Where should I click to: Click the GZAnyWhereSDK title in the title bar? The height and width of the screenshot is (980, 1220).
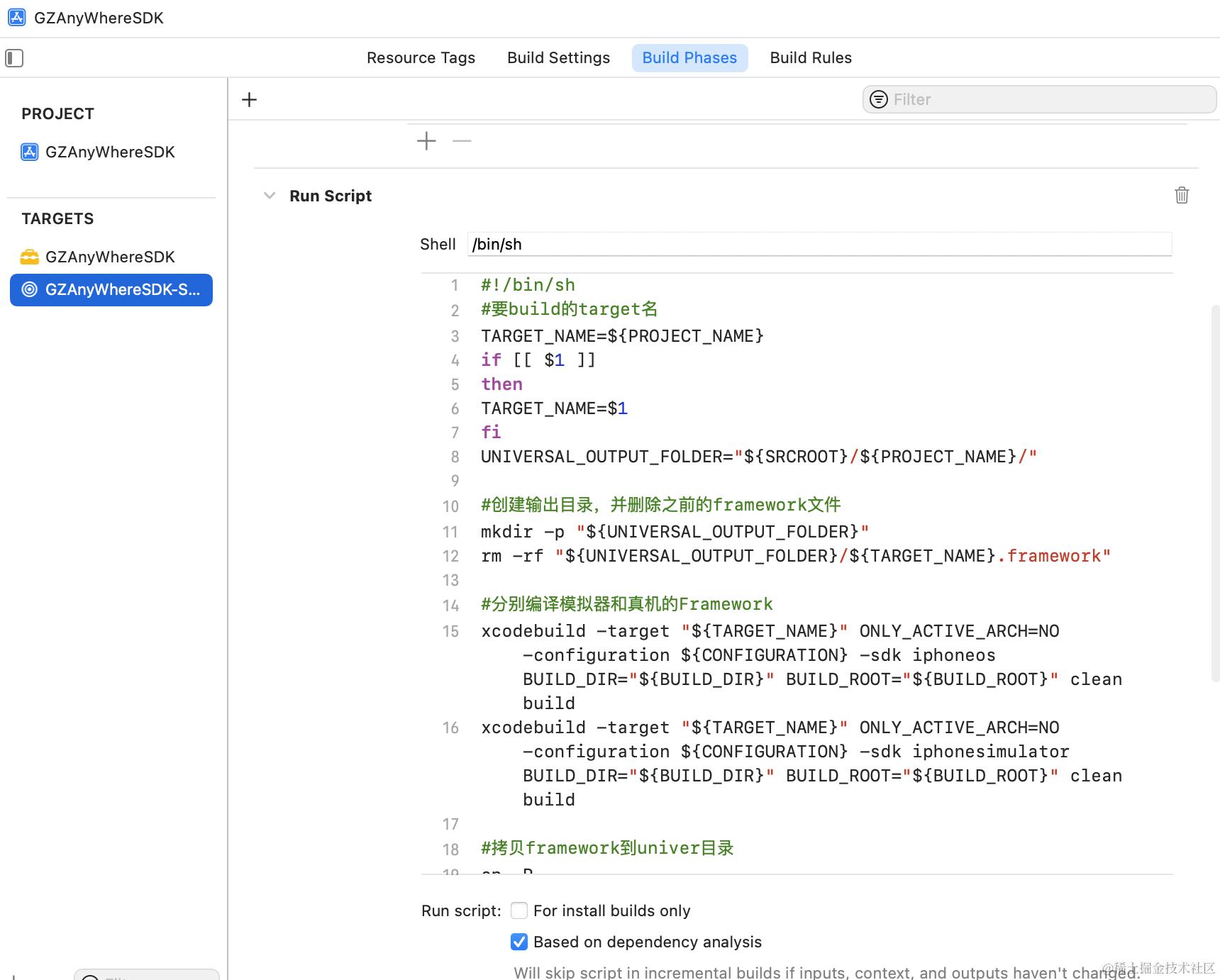[x=99, y=18]
